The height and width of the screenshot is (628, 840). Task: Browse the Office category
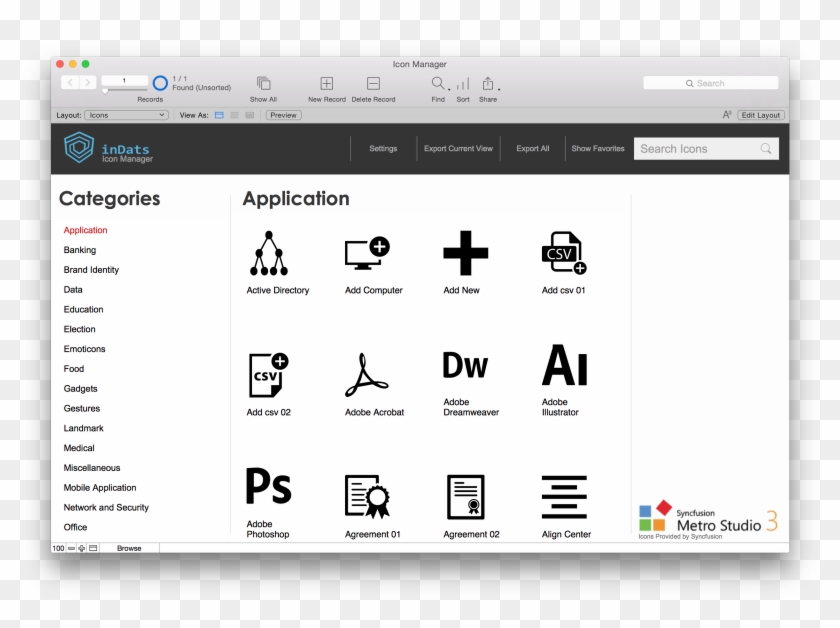(75, 527)
